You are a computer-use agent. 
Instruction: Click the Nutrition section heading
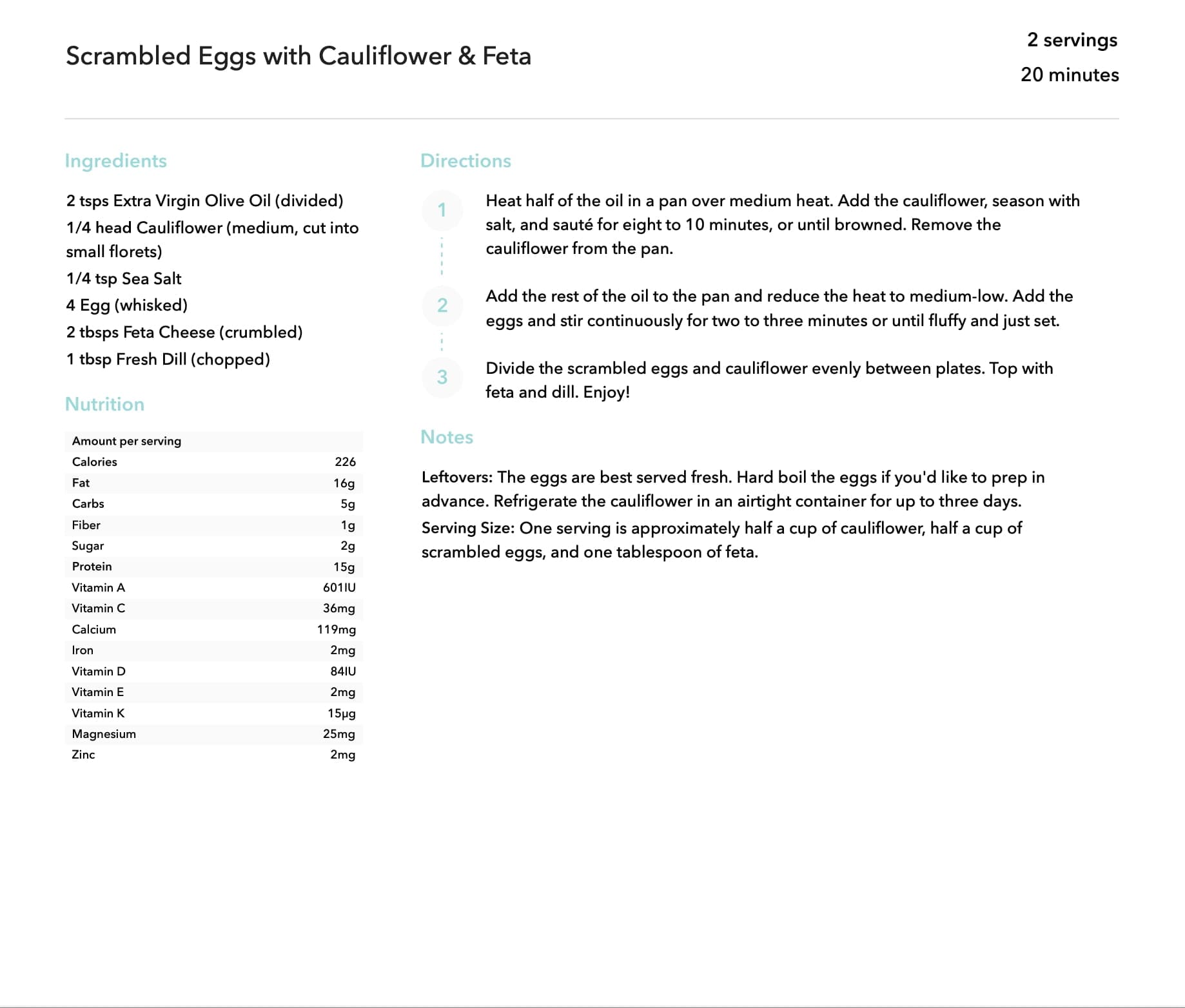click(105, 404)
